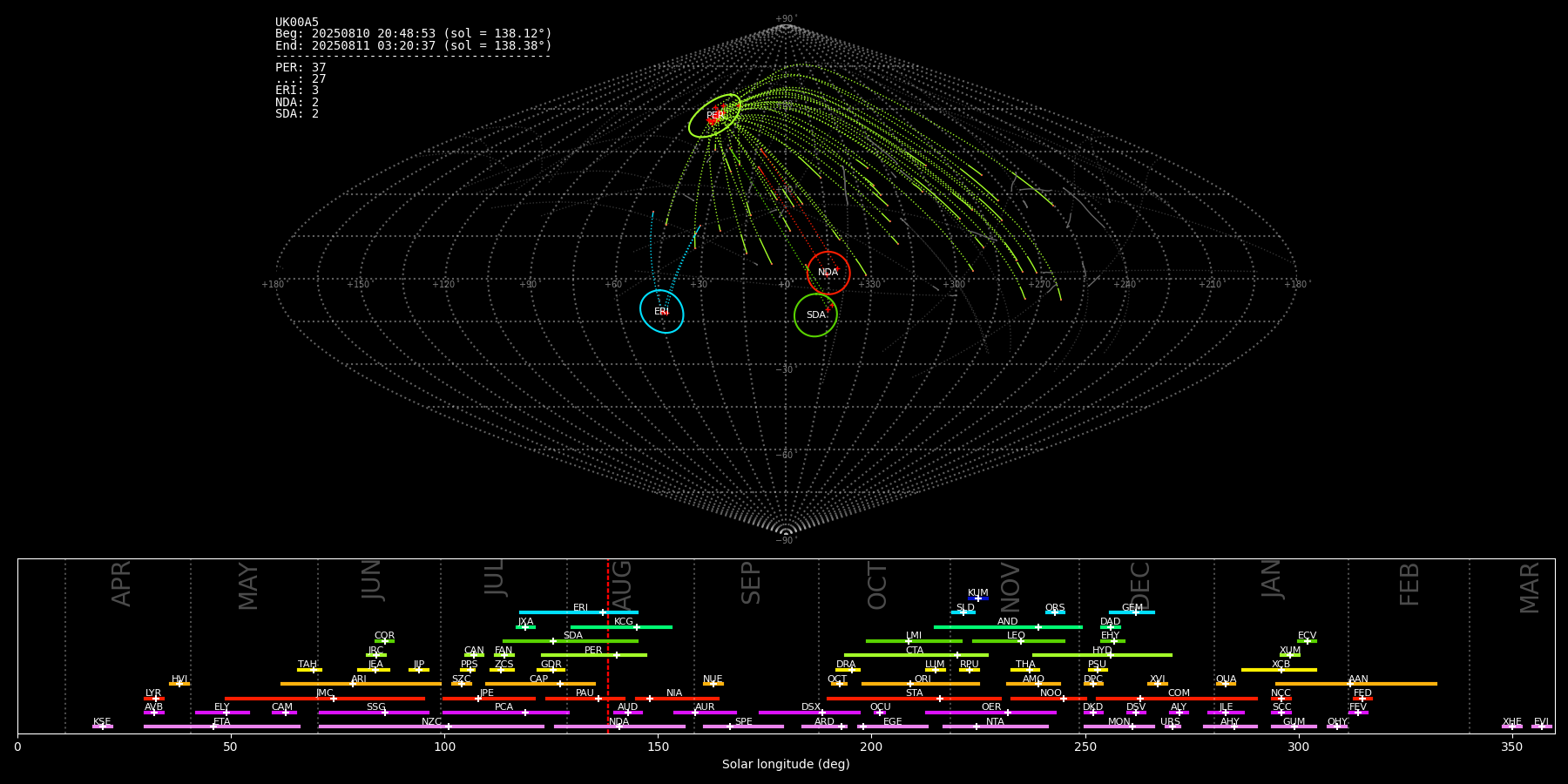Click the 'PER: 37' count in legend
This screenshot has width=1568, height=784.
tap(301, 68)
